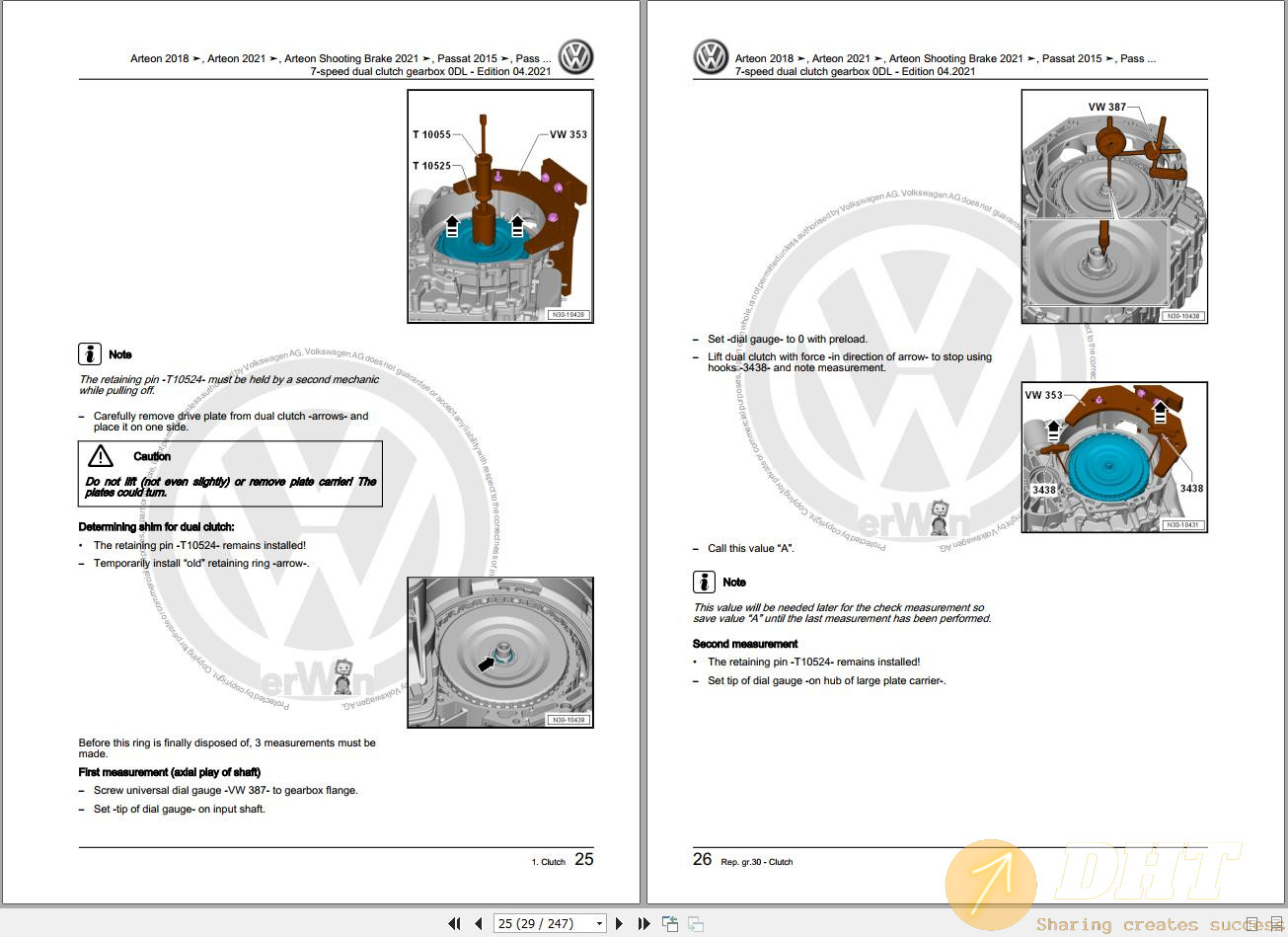The width and height of the screenshot is (1288, 937).
Task: Click 'Set -tip of dial gauge- on input shaft.'
Action: click(180, 809)
